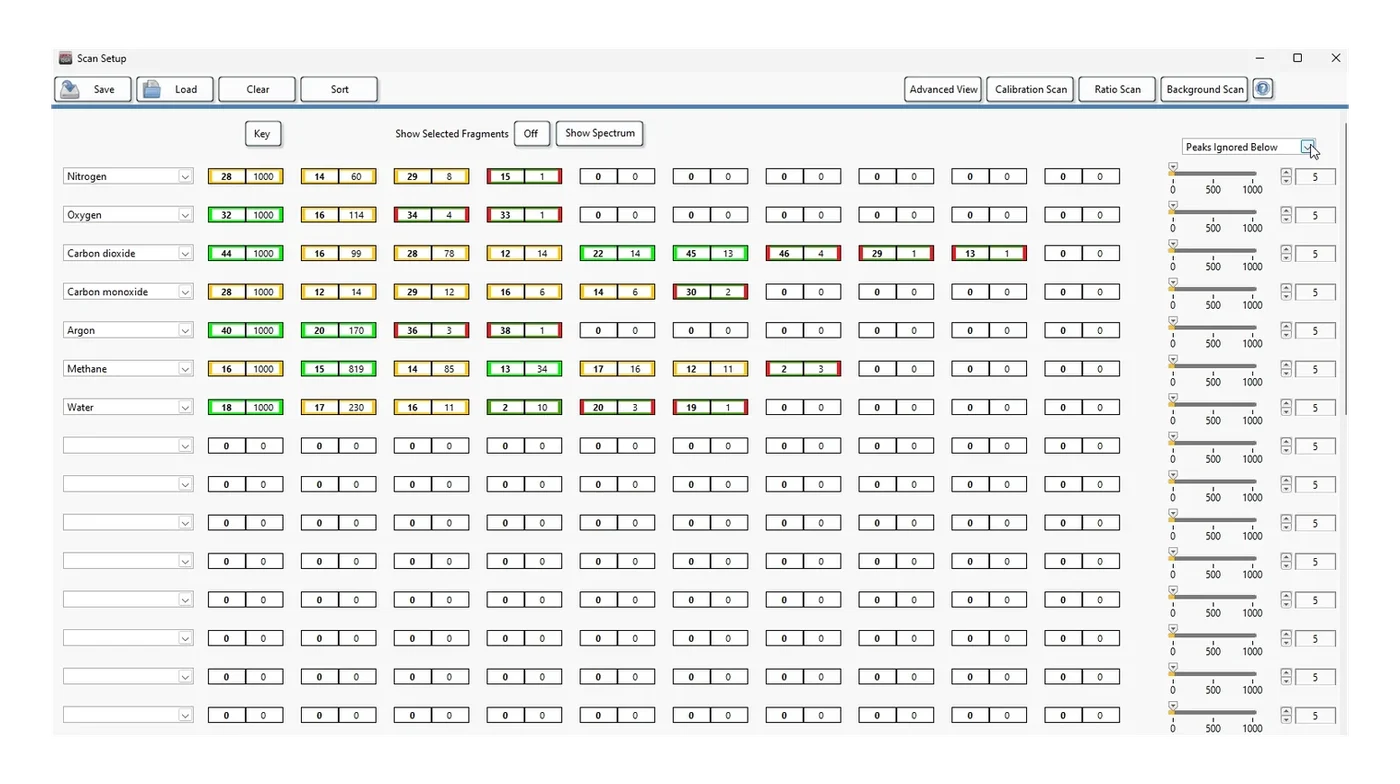Open the Carbon monoxide gas dropdown

tap(185, 292)
